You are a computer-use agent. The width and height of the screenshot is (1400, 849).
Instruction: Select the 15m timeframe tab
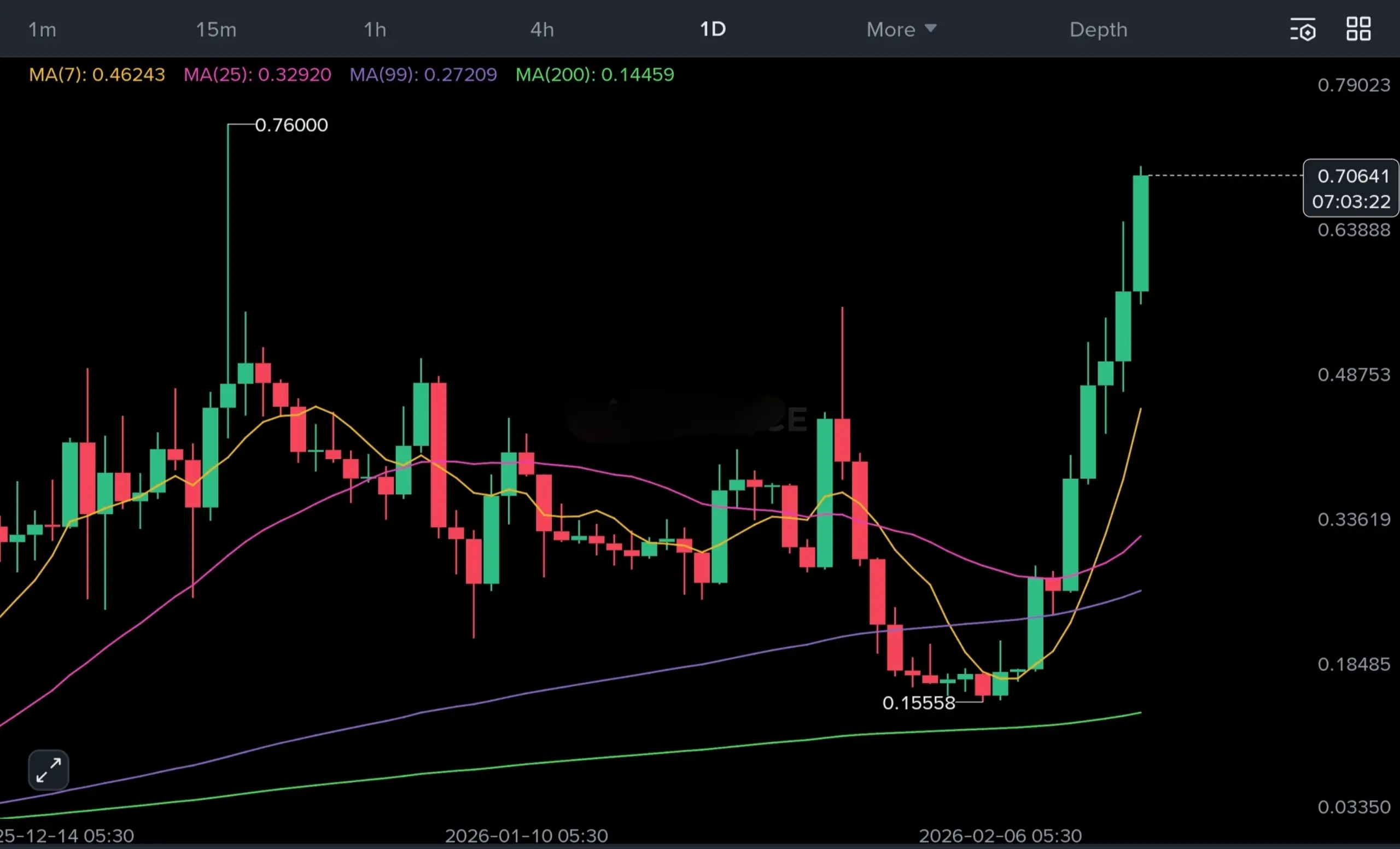[x=216, y=30]
